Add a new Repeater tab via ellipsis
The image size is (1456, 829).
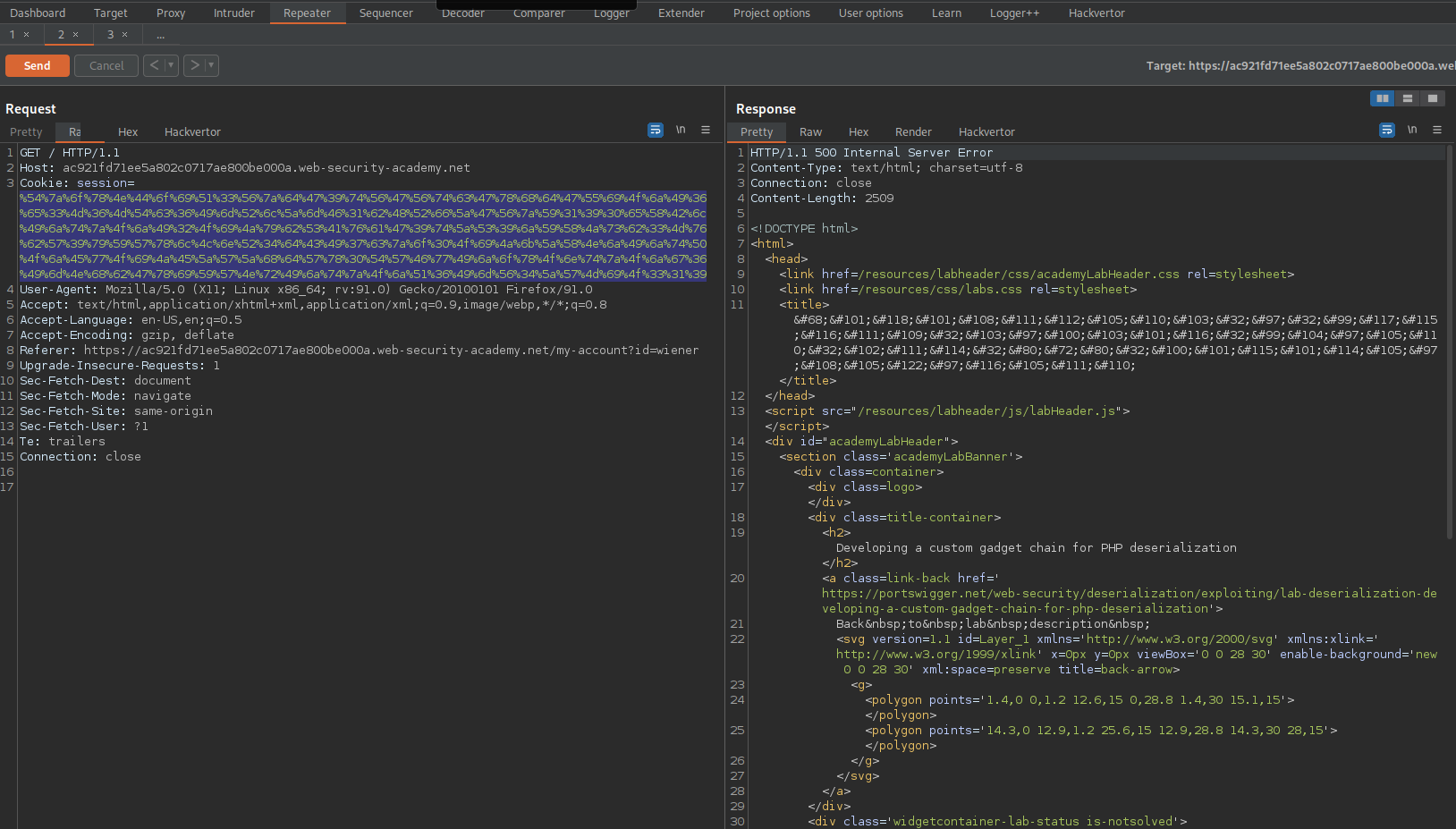coord(160,35)
